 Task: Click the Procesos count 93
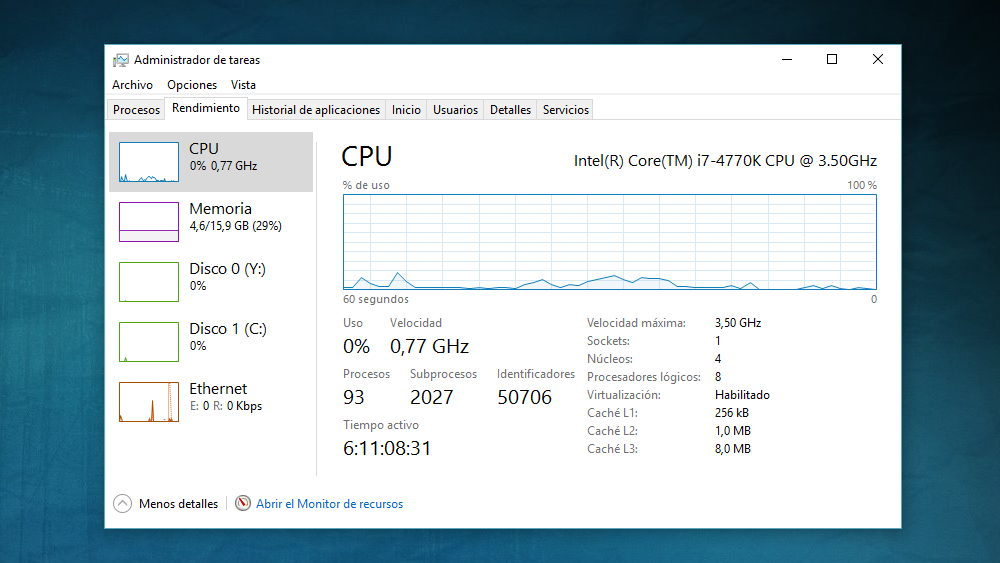point(354,397)
